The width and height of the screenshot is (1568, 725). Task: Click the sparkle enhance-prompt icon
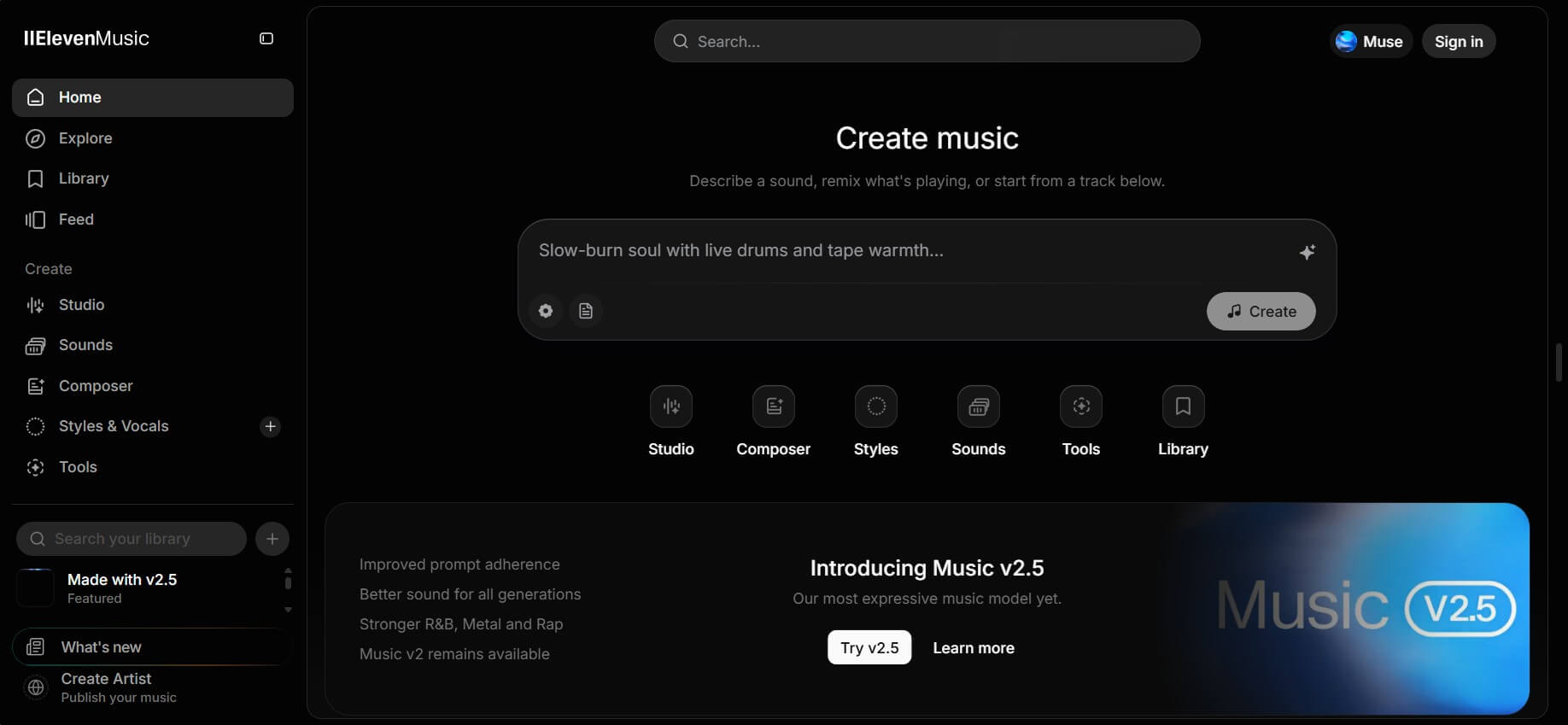coord(1307,252)
